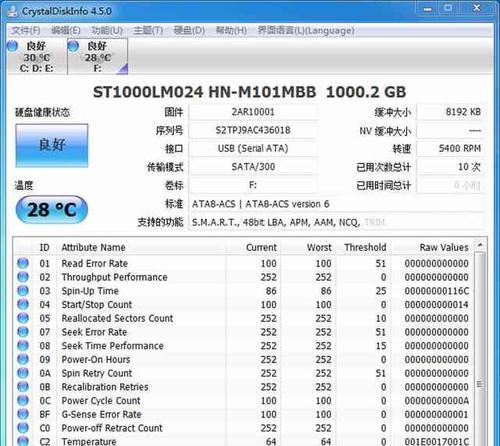Click the status orb for G-Sense Error Rate
The image size is (500, 446).
pyautogui.click(x=23, y=414)
